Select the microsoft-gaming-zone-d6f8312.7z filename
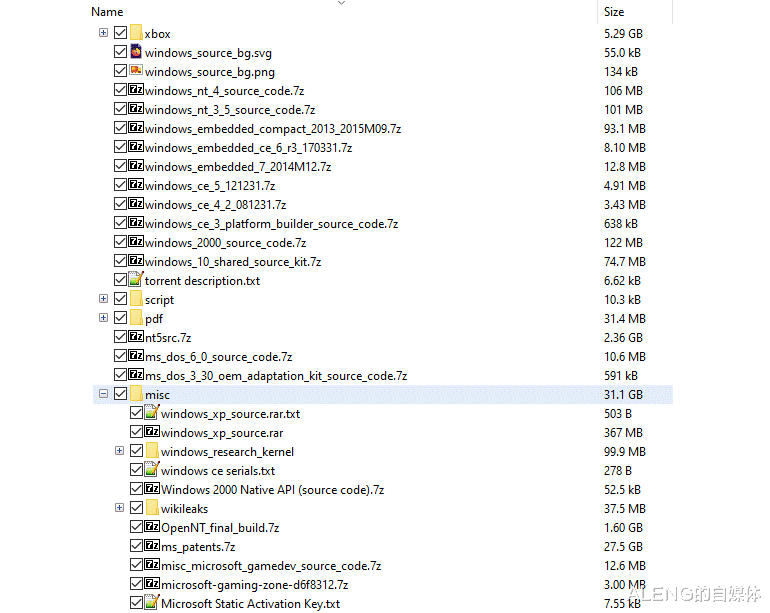Viewport: 770px width, 613px height. [254, 585]
